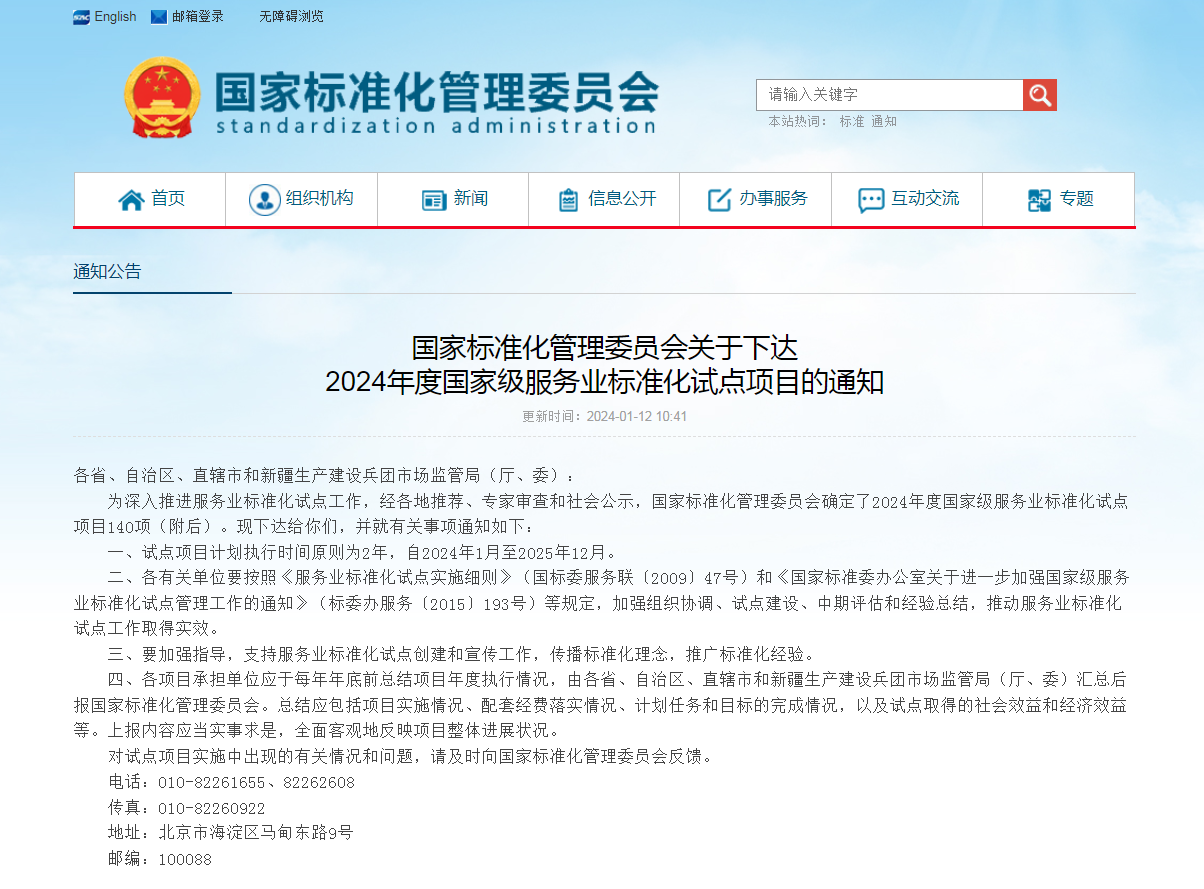Click the 信息公开 clipboard icon
The height and width of the screenshot is (889, 1204).
tap(568, 200)
